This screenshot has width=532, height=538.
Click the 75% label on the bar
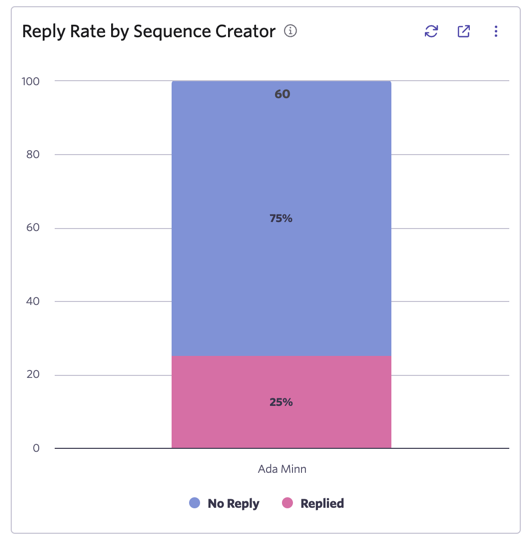tap(281, 218)
